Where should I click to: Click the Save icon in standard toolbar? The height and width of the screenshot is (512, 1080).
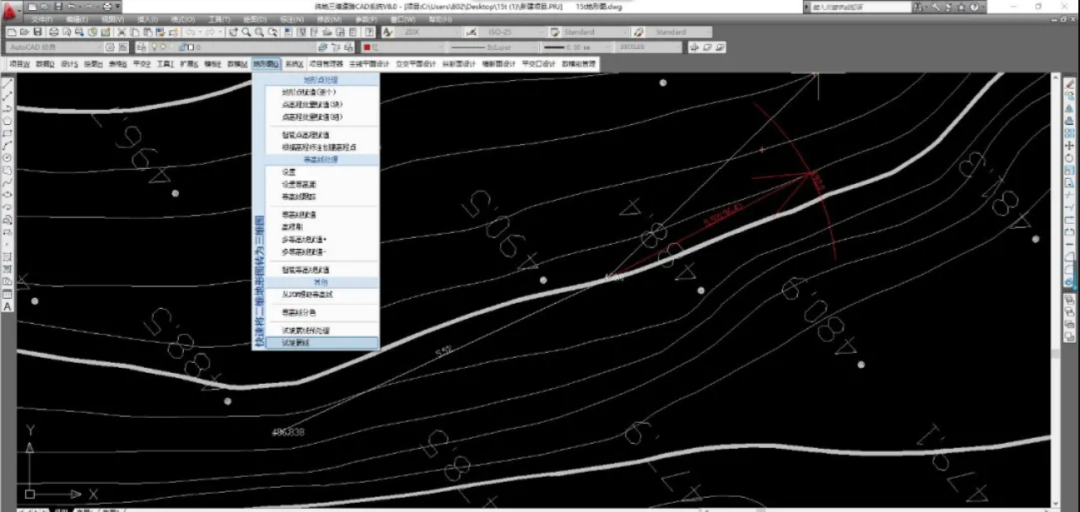(37, 32)
